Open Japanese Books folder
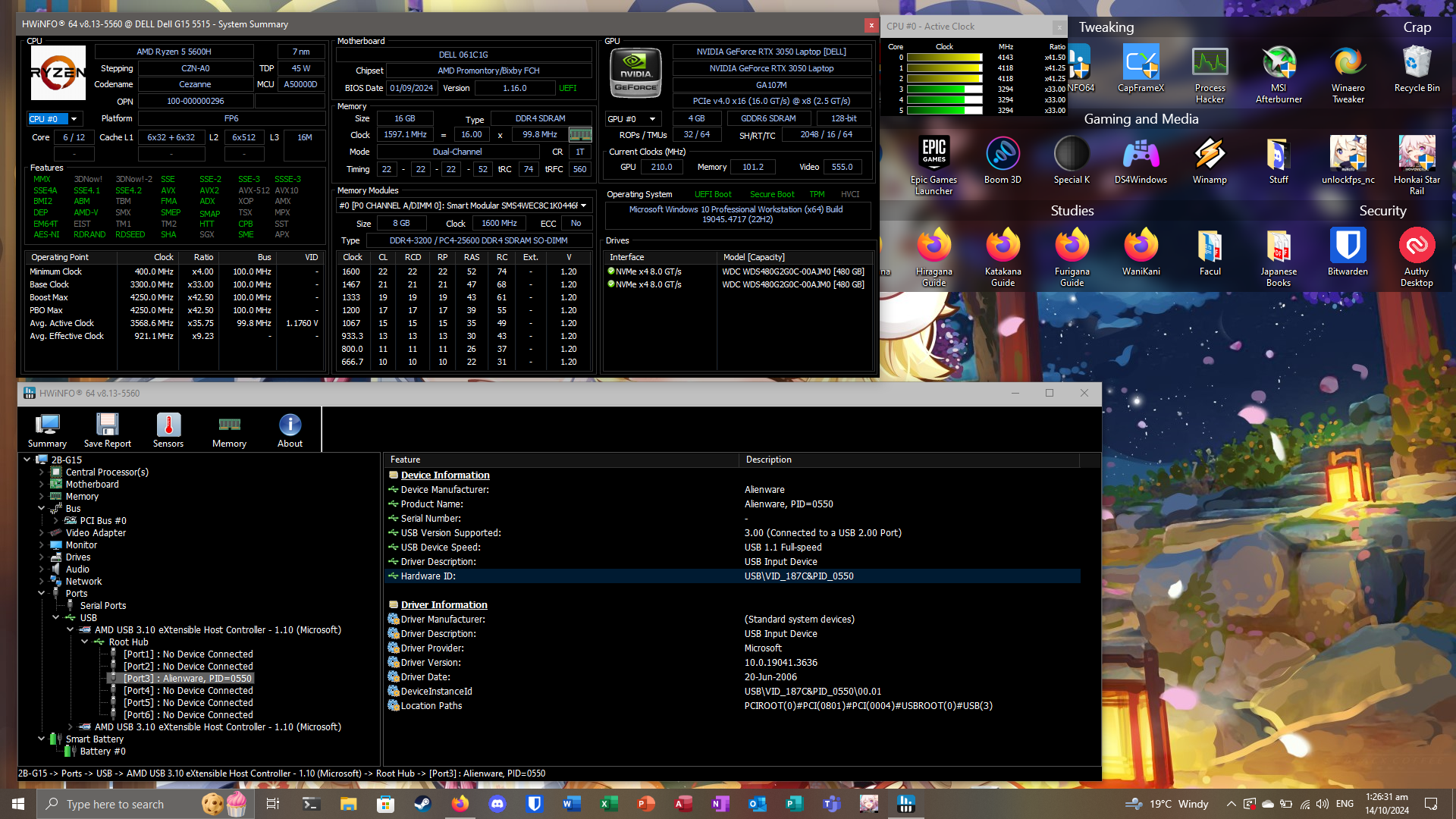The image size is (1456, 819). point(1279,258)
